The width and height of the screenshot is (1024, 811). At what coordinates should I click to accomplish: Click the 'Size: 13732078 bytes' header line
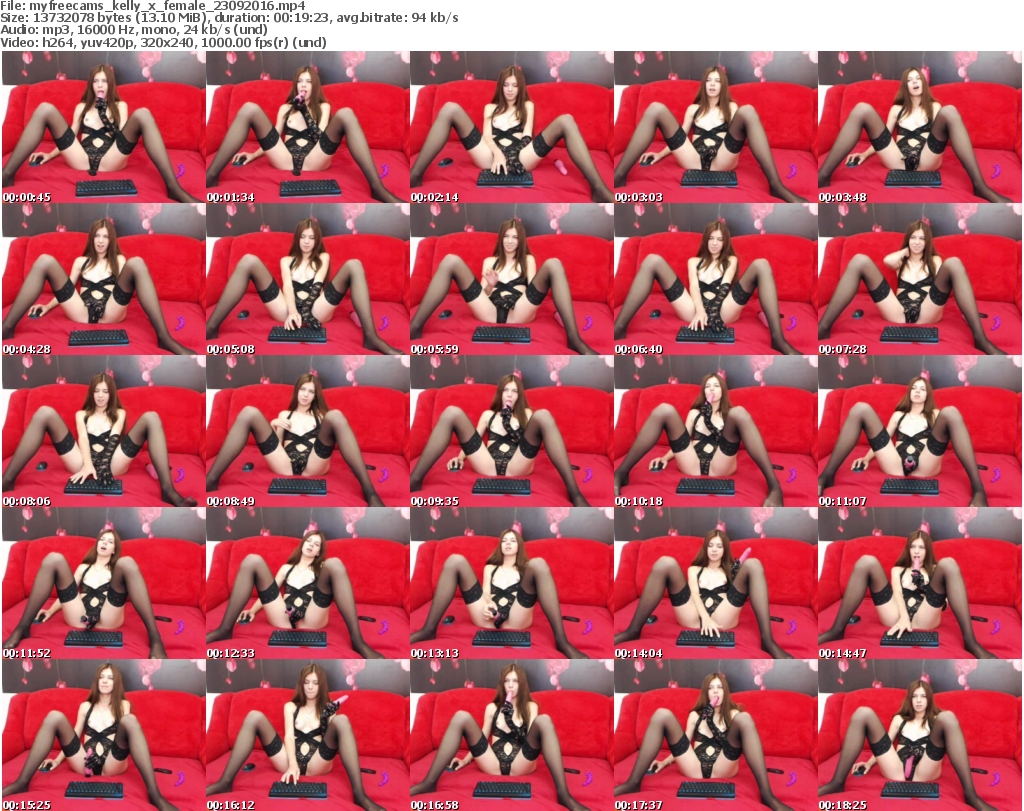(229, 18)
